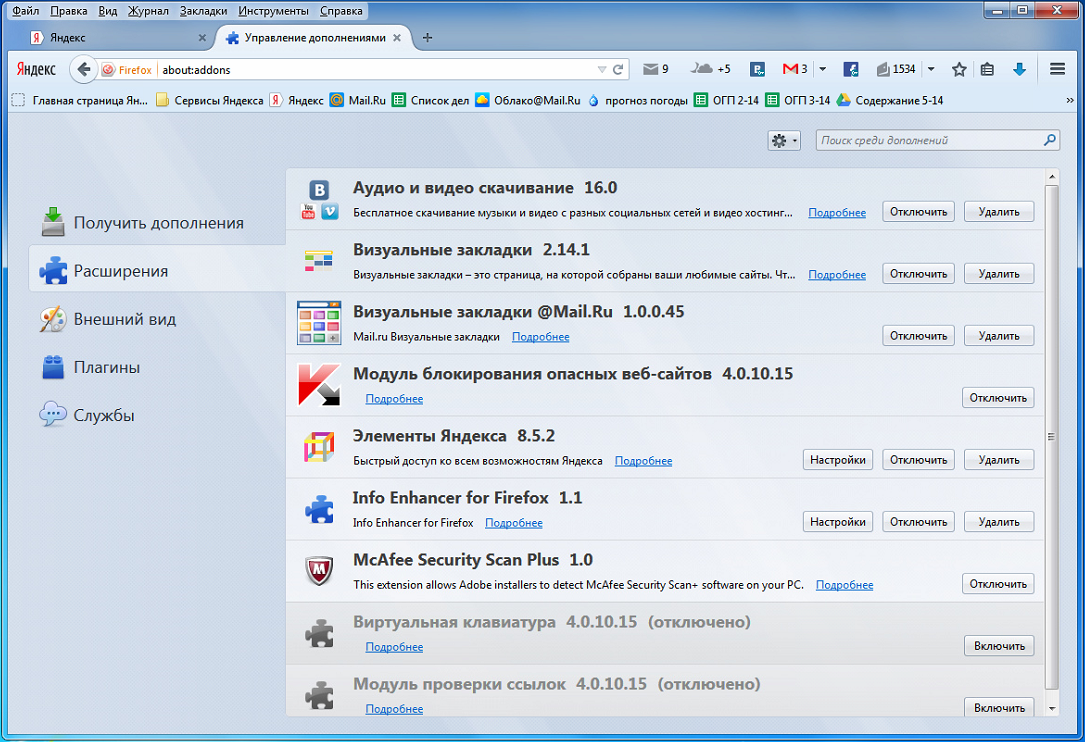Image resolution: width=1085 pixels, height=742 pixels.
Task: Click the McAfee shield icon
Action: 319,571
